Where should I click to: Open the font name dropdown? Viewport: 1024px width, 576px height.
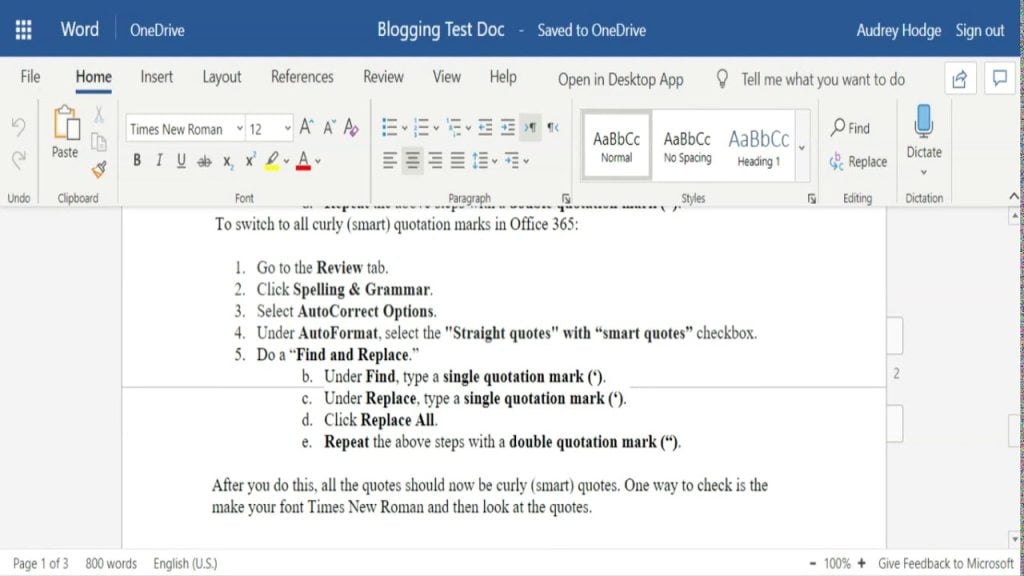240,129
